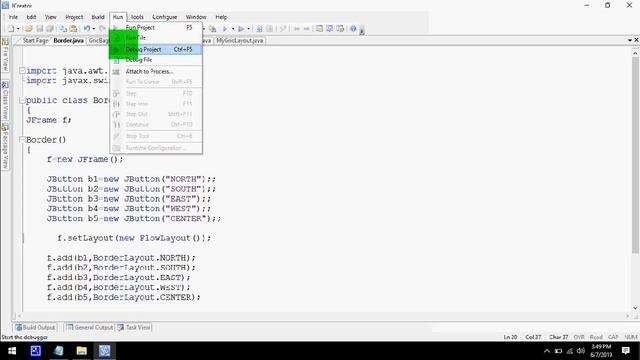
Task: Click the New file toolbar icon
Action: tap(11, 29)
